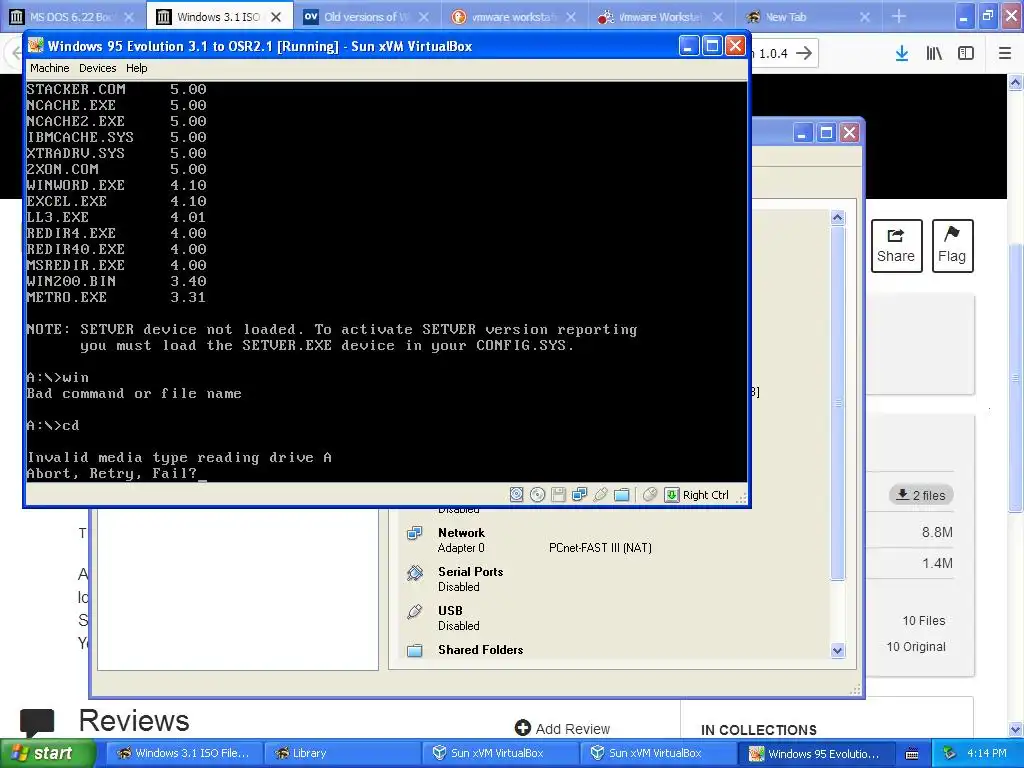The image size is (1024, 768).
Task: Click the browser page scroll down arrow
Action: point(1016,729)
